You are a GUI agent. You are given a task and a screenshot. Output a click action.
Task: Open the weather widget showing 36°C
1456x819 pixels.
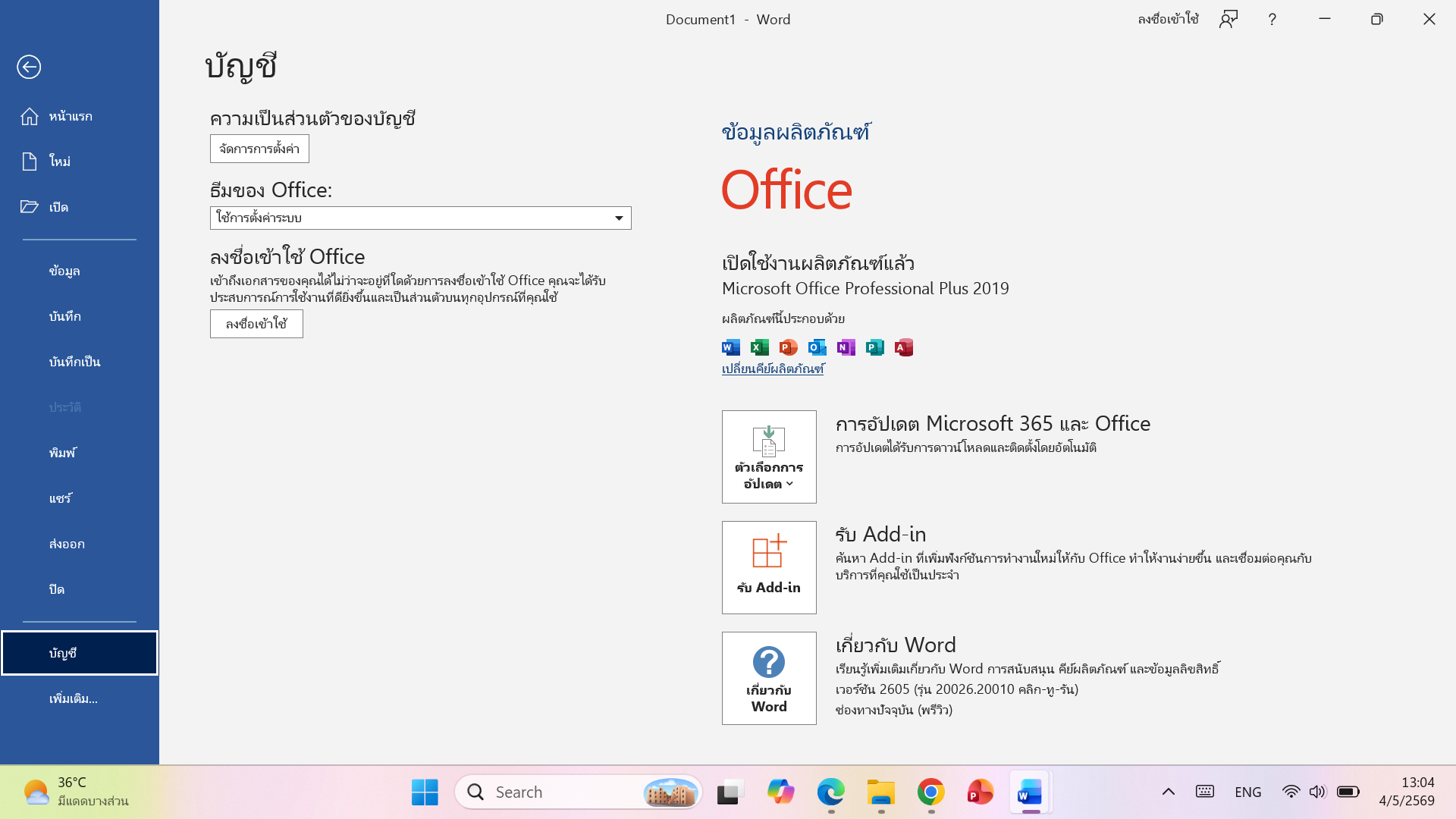pos(76,792)
